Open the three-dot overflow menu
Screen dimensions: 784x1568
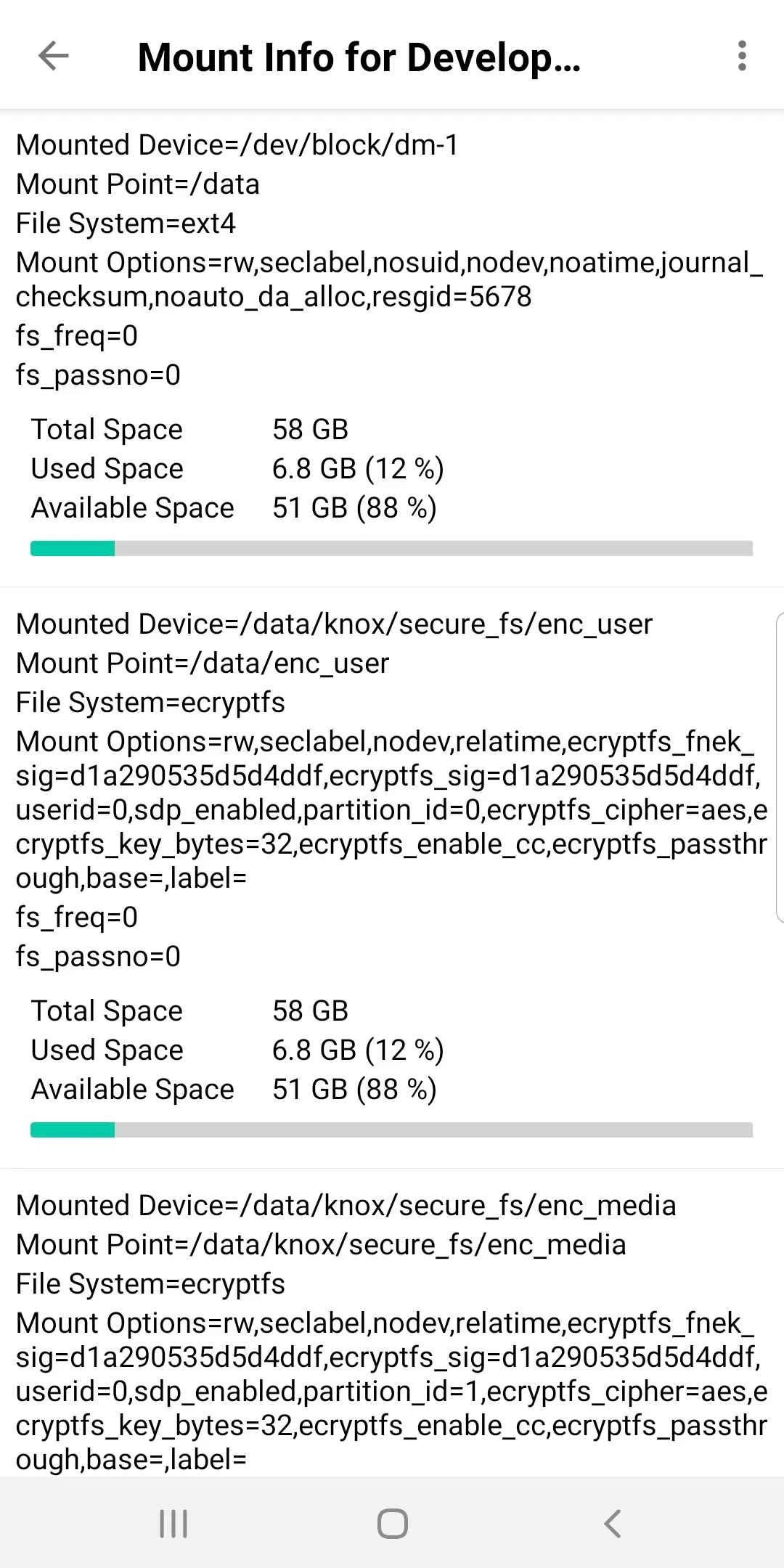(741, 56)
